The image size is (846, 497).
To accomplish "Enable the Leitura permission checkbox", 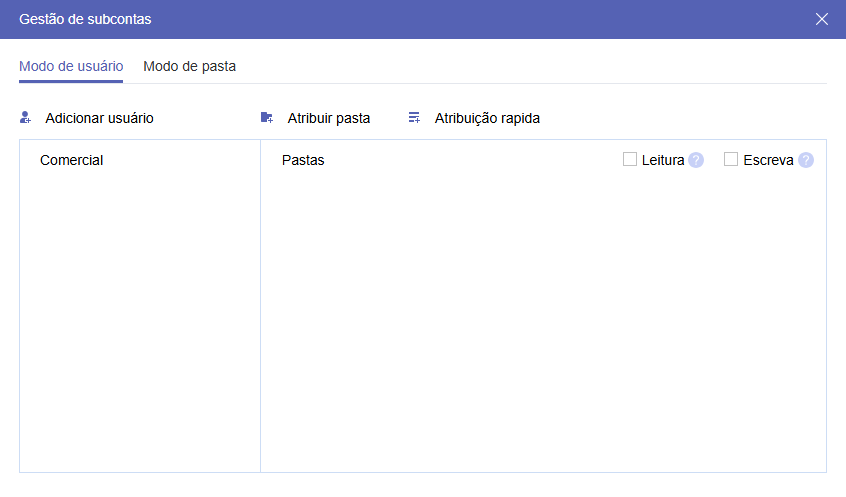I will [630, 159].
